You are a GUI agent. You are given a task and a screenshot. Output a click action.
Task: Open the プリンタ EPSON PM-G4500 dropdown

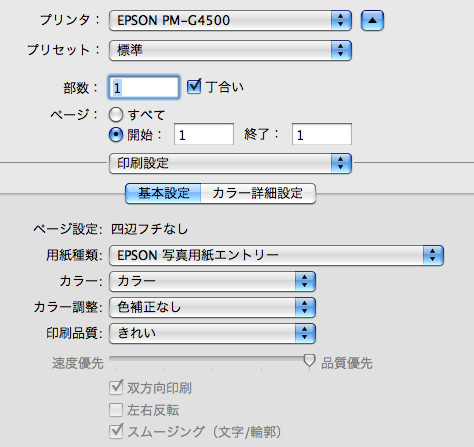pos(230,20)
